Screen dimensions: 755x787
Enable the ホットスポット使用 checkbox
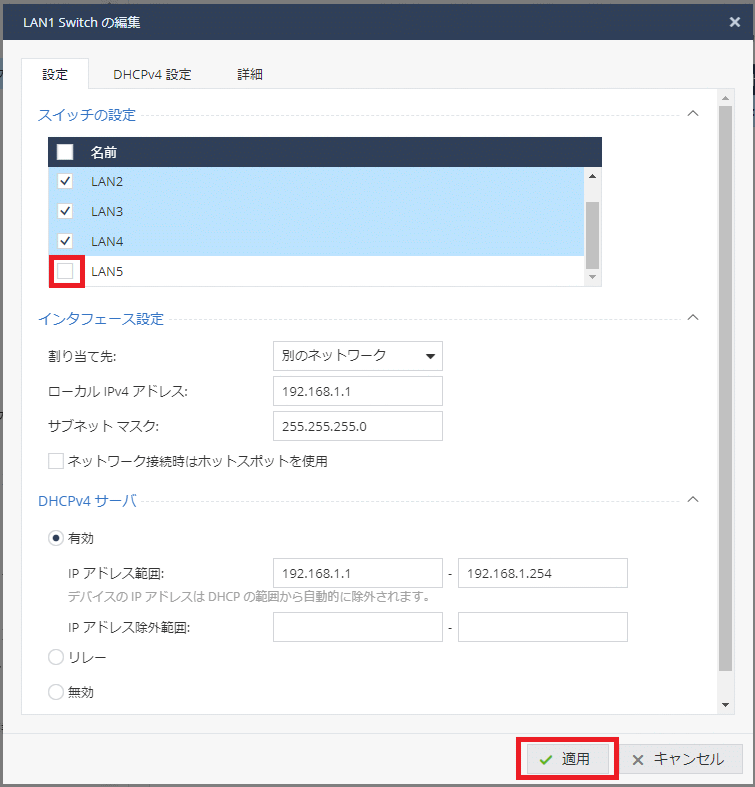tap(56, 461)
